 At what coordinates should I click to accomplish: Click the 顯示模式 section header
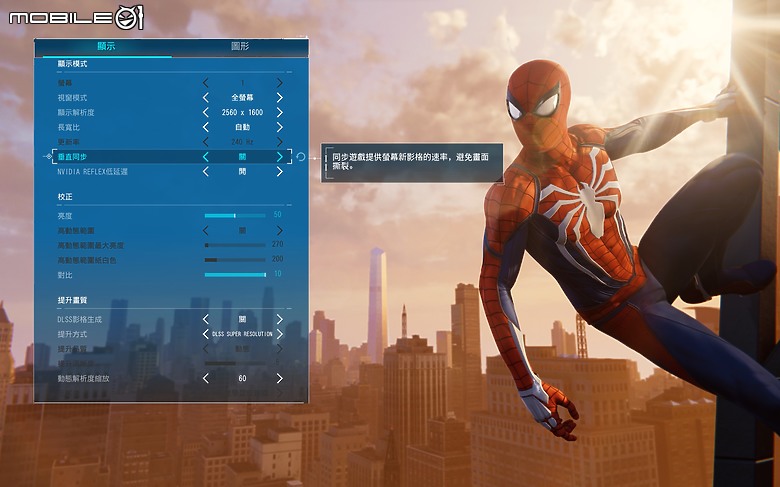[72, 64]
